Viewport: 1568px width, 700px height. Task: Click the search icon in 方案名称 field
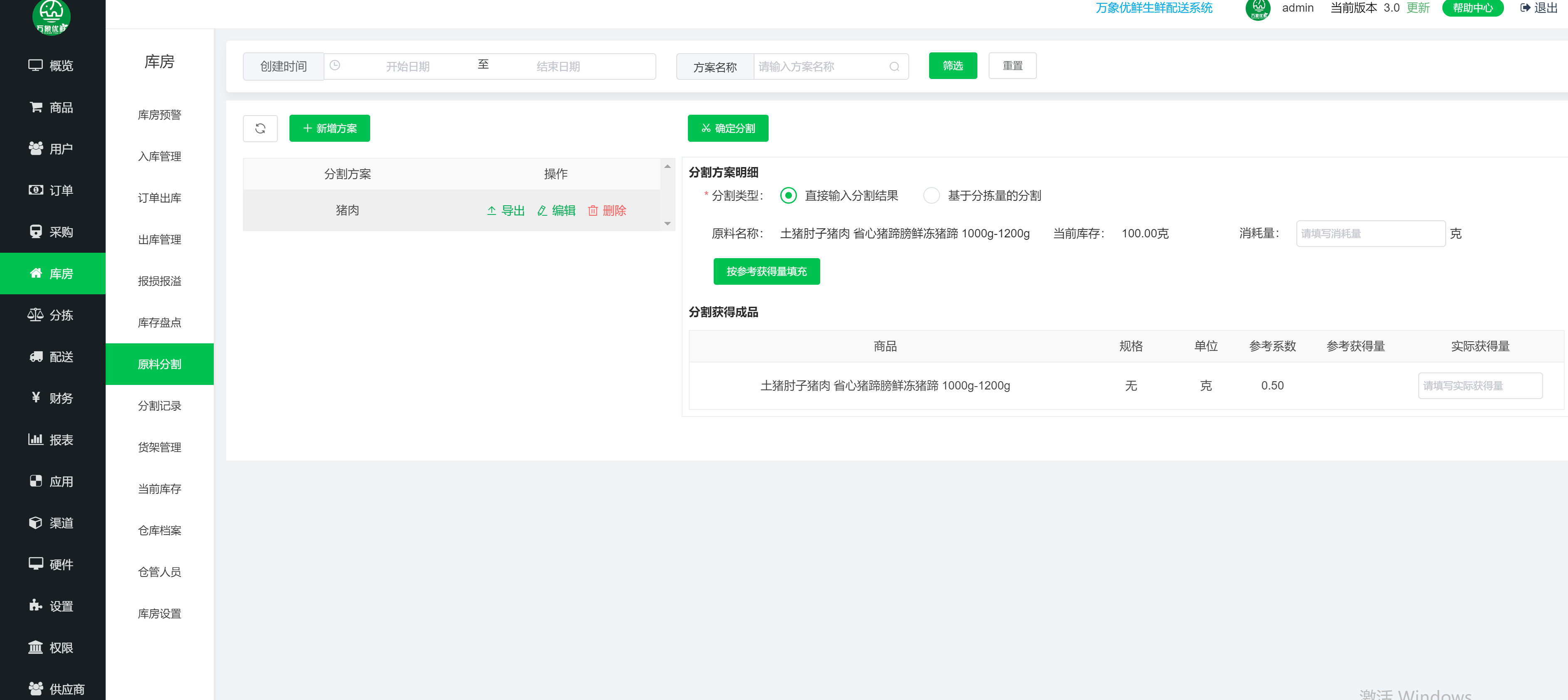click(x=893, y=67)
